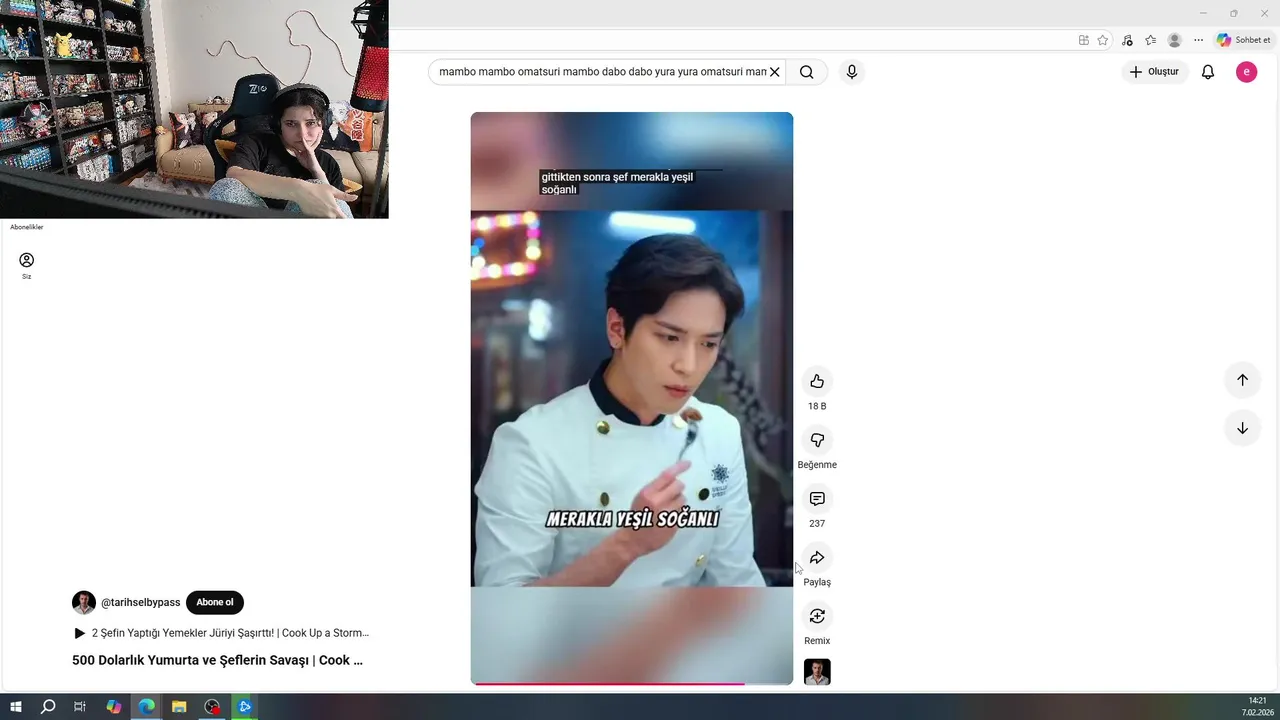Click the Paylaş share arrow icon
The height and width of the screenshot is (720, 1280).
point(817,557)
